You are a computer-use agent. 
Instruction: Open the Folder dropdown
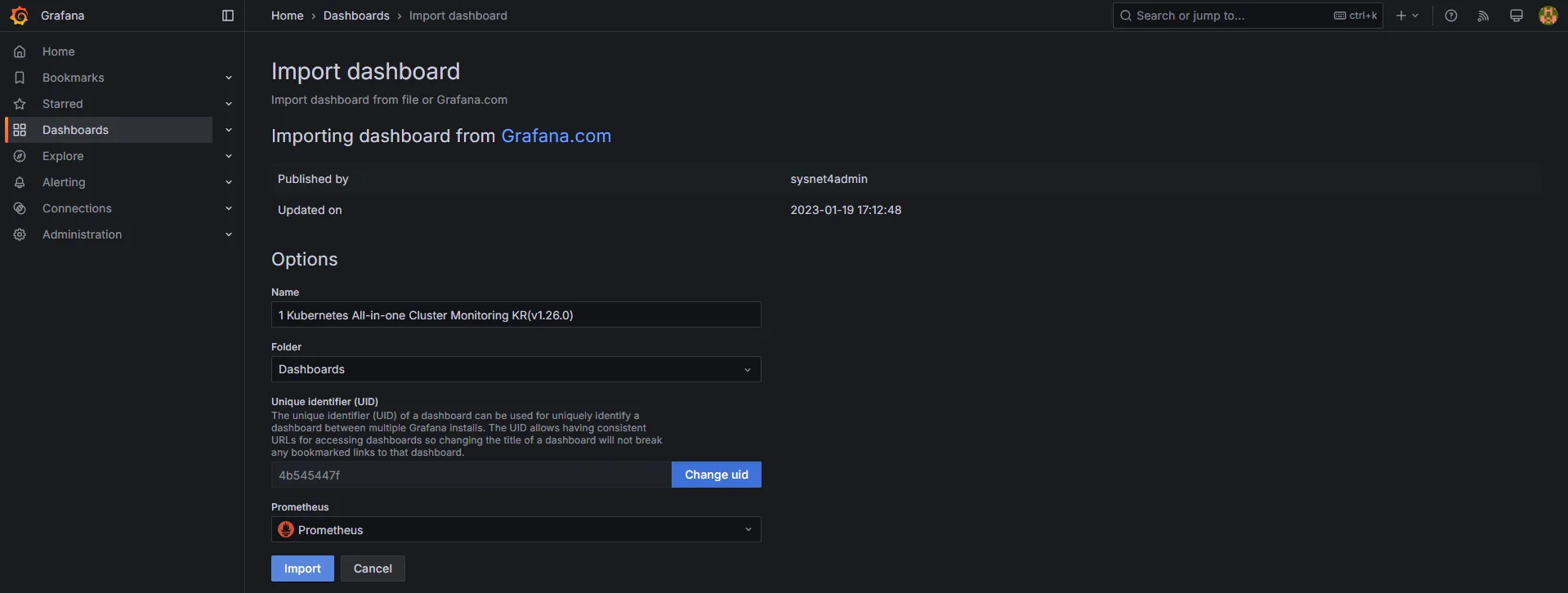[516, 369]
